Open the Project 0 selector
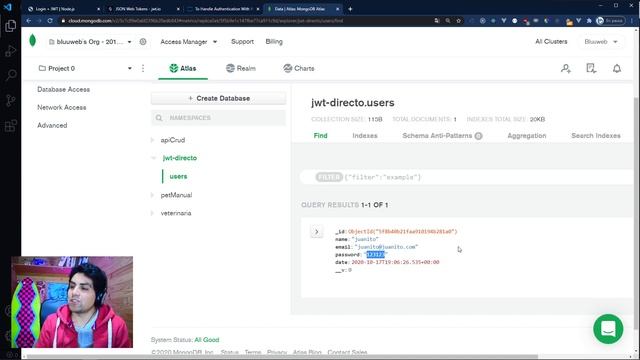Image resolution: width=640 pixels, height=360 pixels. (x=85, y=68)
